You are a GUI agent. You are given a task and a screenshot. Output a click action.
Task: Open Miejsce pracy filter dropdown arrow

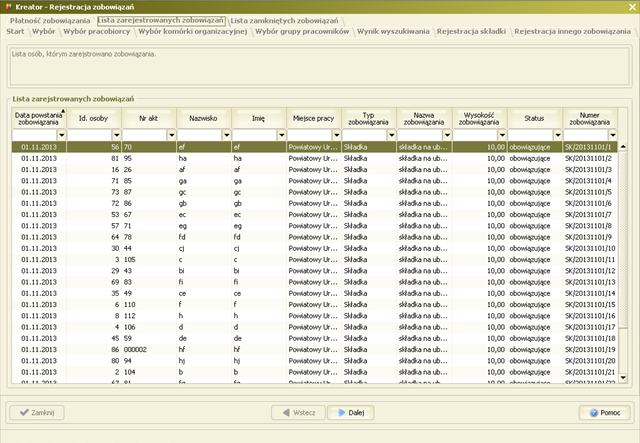pos(337,135)
